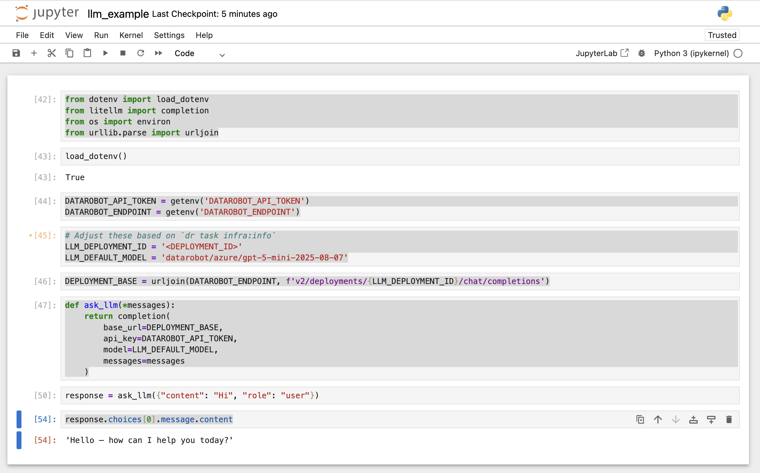Viewport: 760px width, 473px height.
Task: Run the selected cell with the play icon
Action: tap(105, 53)
